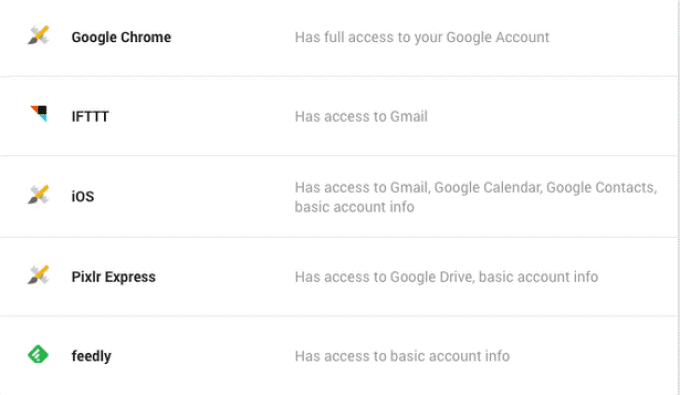Screen dimensions: 680x395
Task: Select the IFTTT app name
Action: tap(90, 117)
